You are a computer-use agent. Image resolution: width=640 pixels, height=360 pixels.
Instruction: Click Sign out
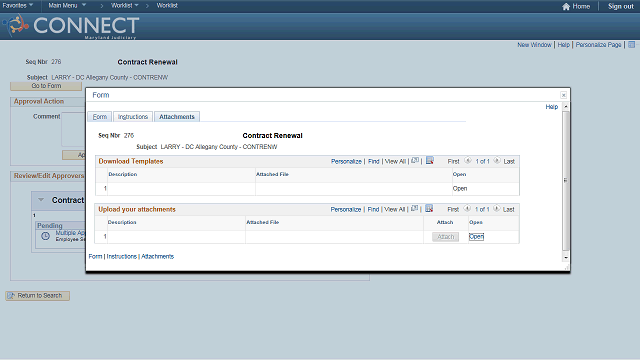coord(620,7)
